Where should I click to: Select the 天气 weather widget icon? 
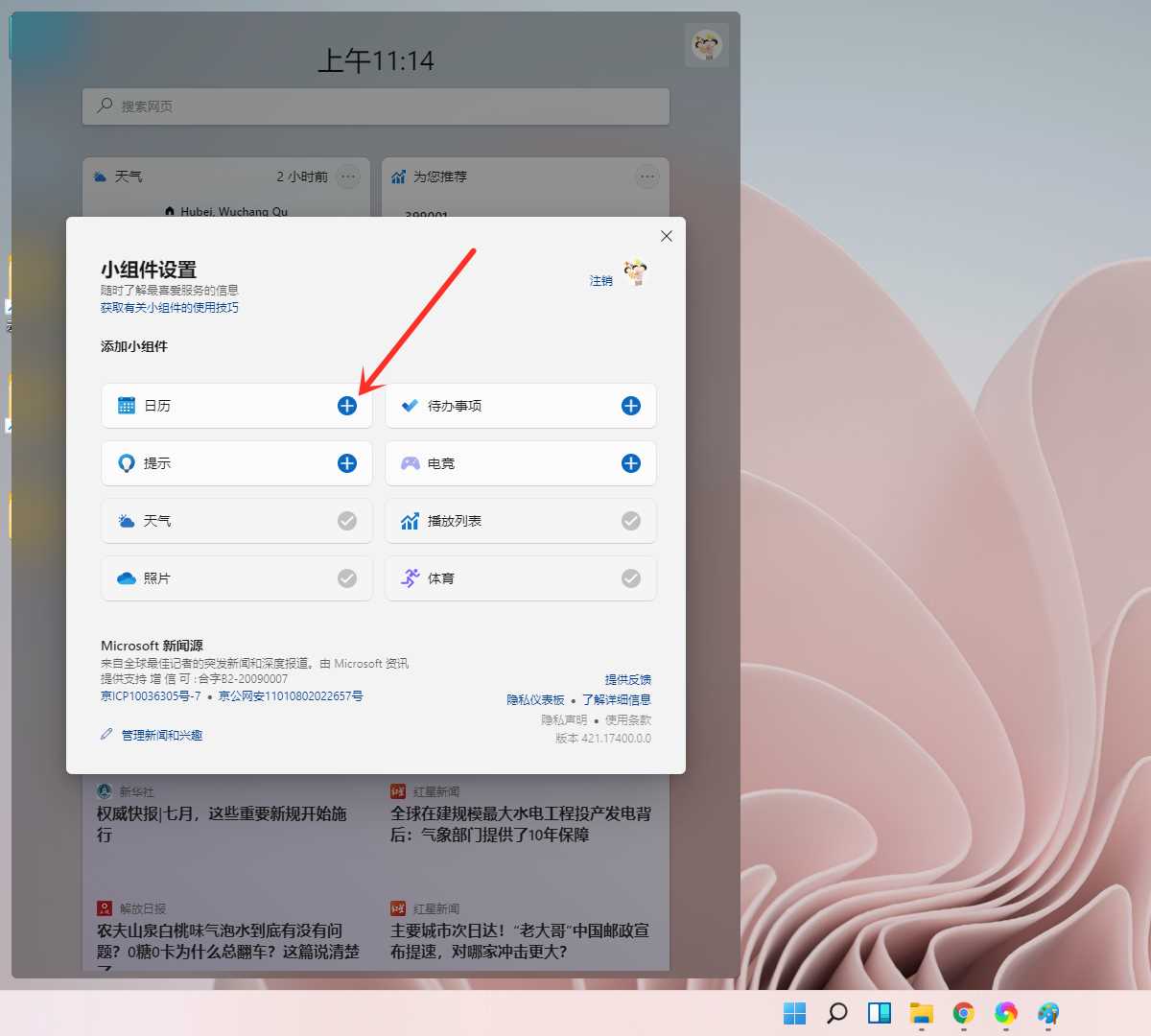click(128, 521)
